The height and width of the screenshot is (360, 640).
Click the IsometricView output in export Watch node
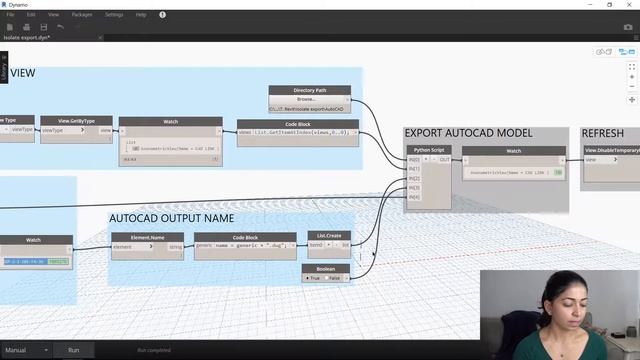509,173
